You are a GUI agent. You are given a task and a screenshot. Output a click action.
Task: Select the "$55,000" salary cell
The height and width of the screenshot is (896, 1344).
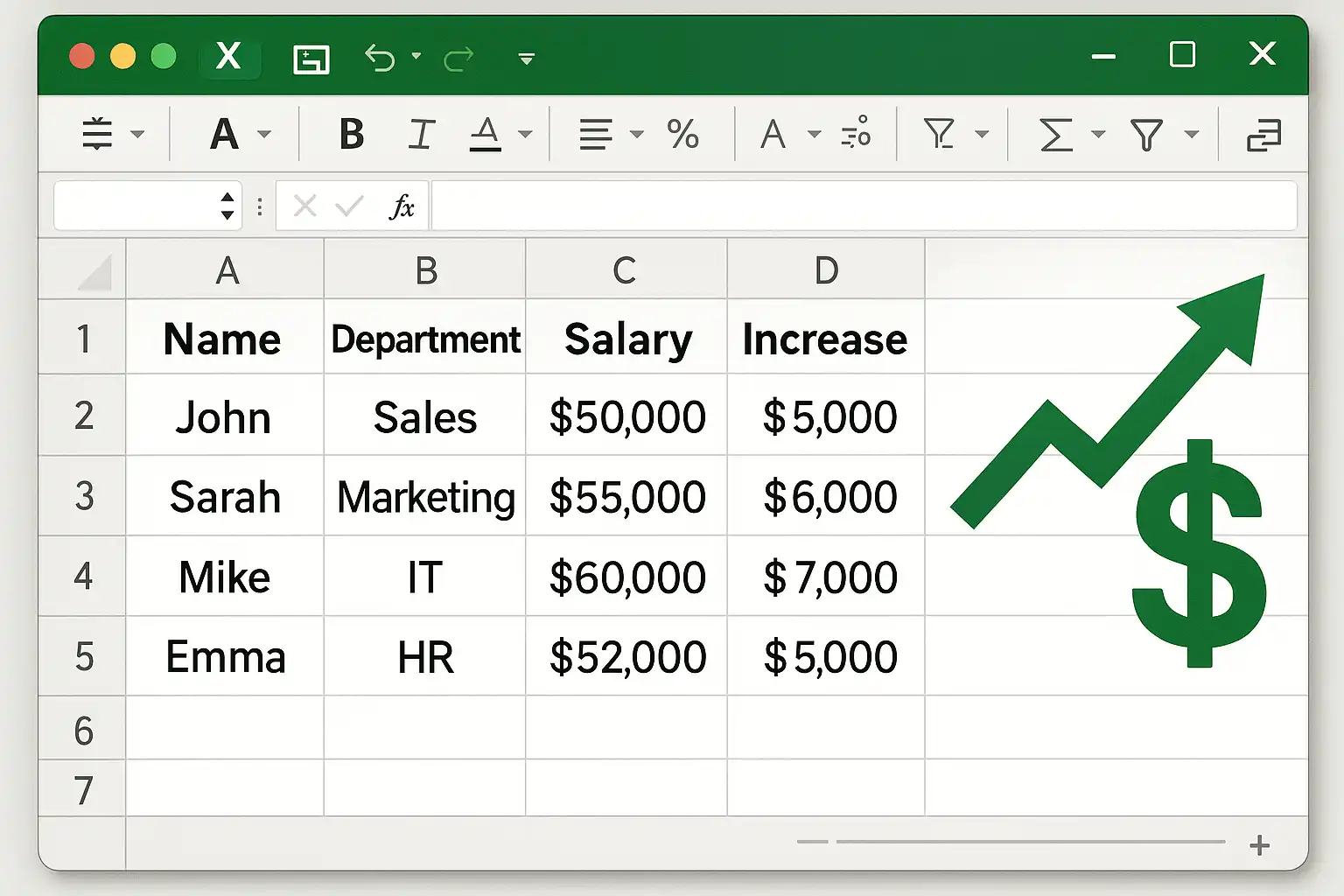626,496
